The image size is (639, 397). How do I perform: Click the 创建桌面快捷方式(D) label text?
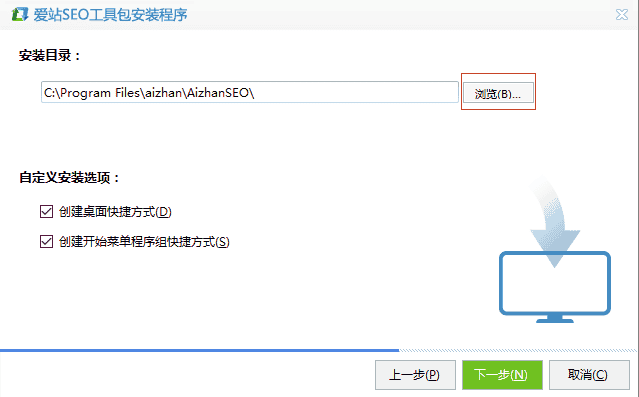[x=115, y=212]
